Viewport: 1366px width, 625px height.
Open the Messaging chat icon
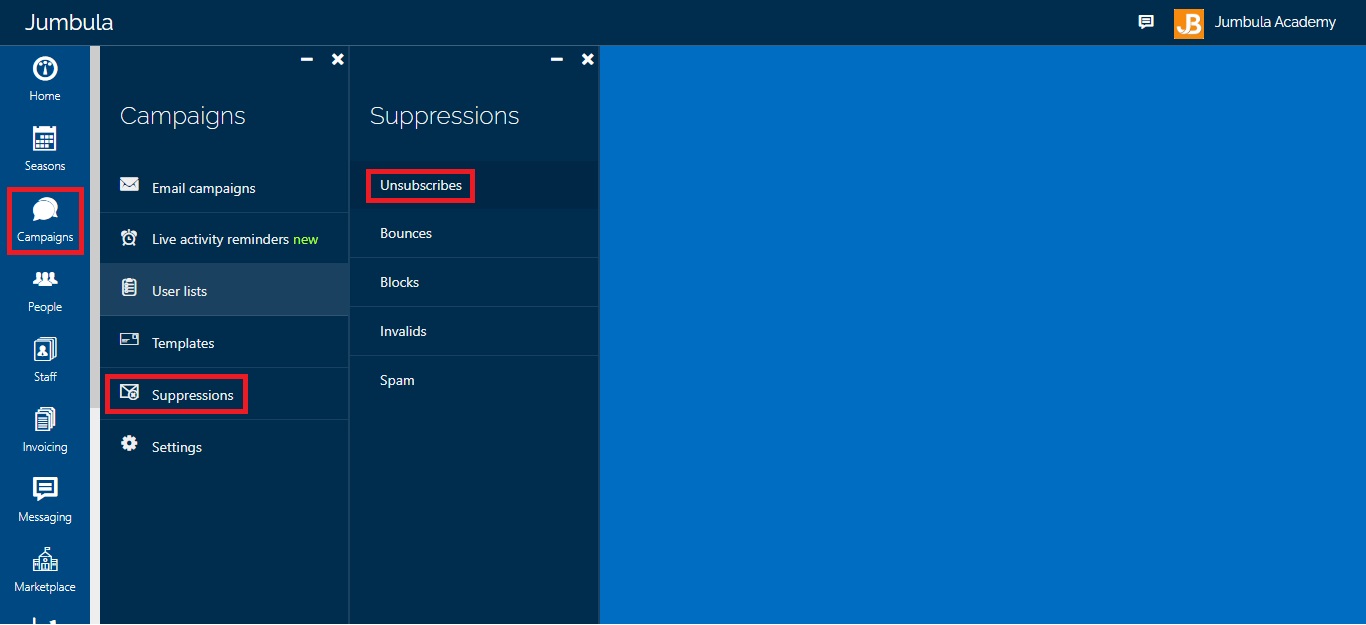45,489
